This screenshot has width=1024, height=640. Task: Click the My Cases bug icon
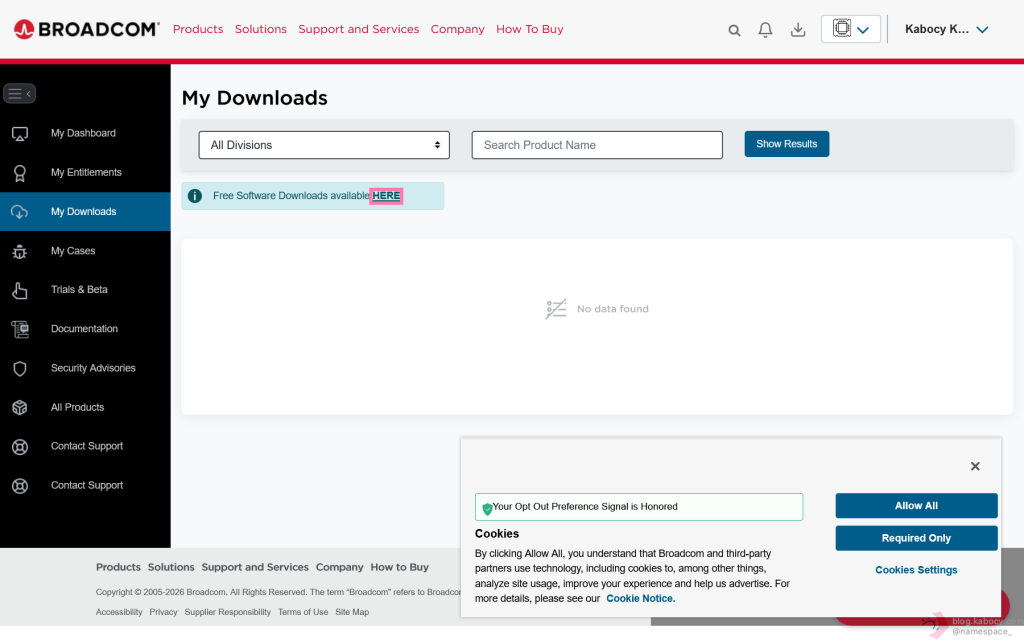click(19, 251)
